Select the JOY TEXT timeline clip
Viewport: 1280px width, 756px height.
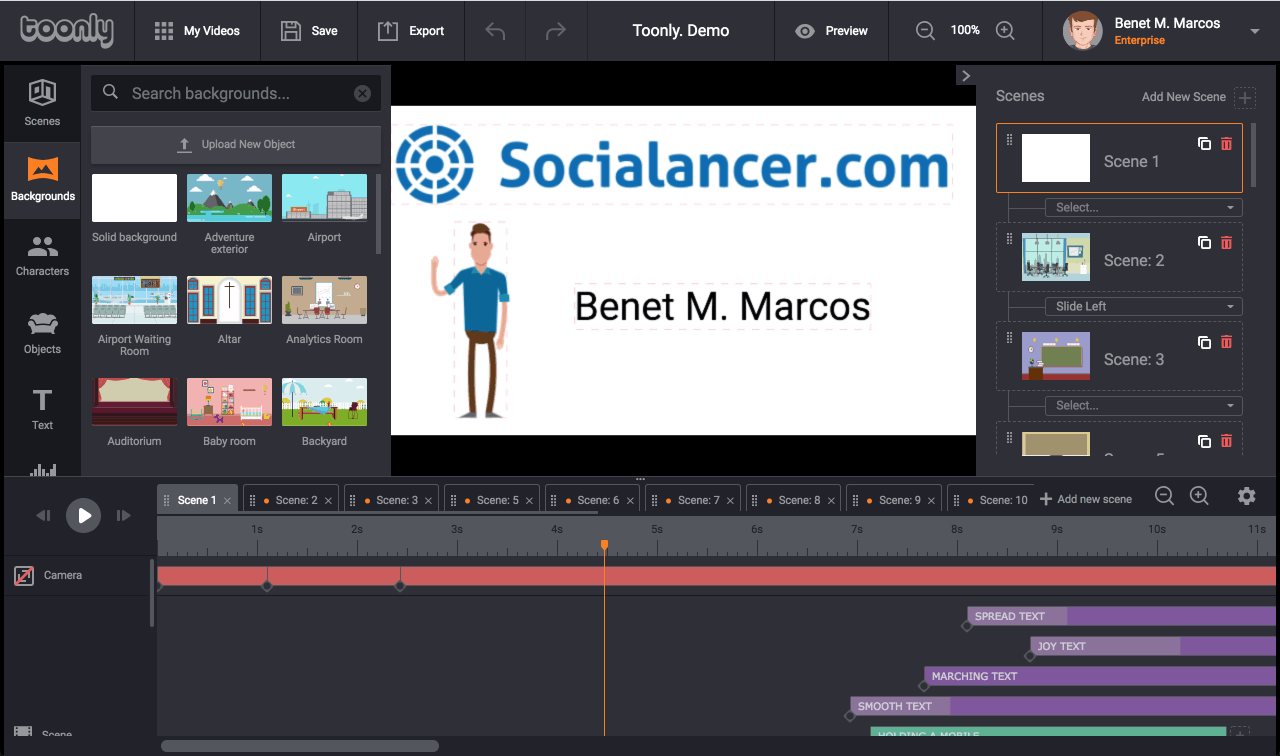(1153, 646)
